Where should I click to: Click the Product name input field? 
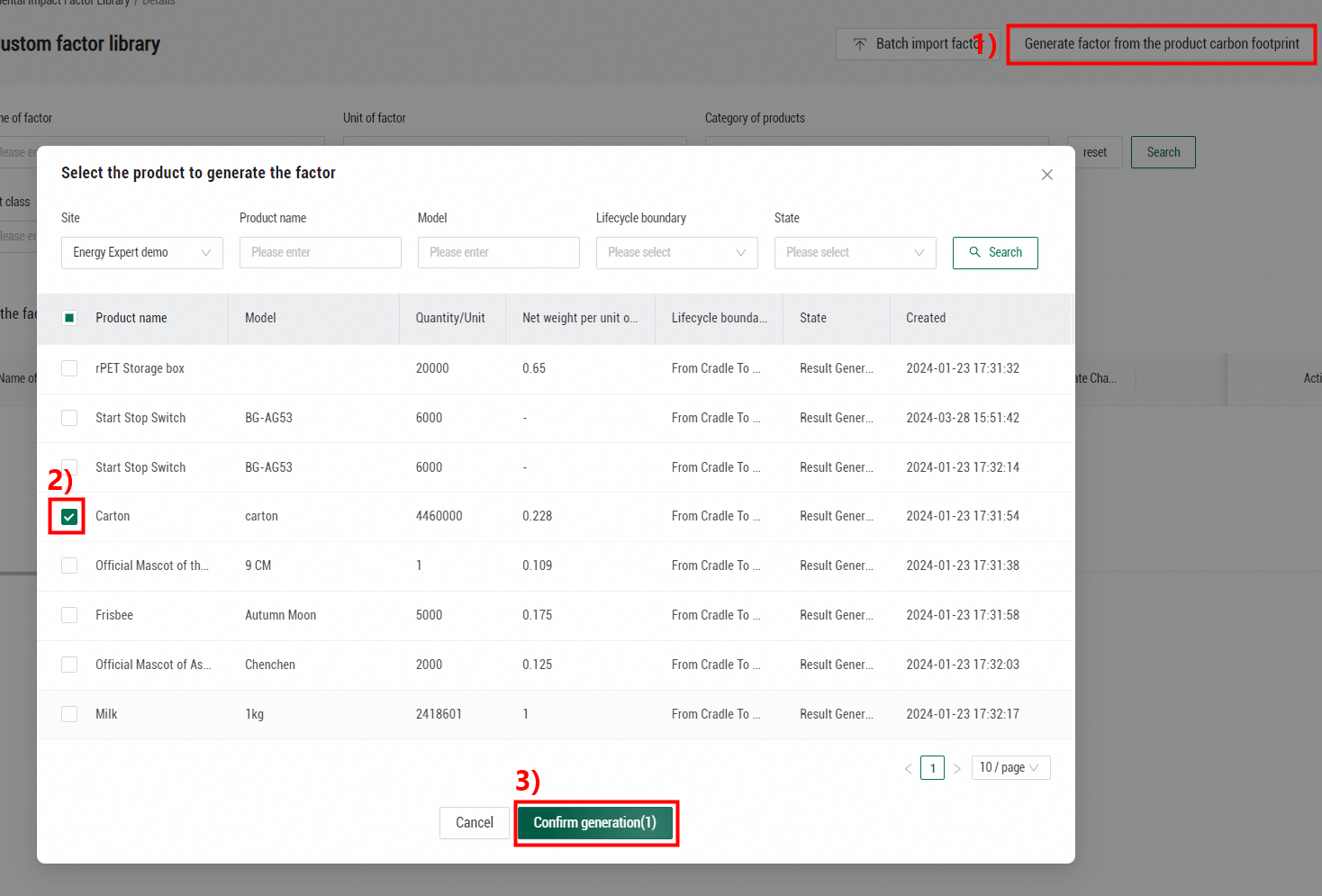pos(321,253)
